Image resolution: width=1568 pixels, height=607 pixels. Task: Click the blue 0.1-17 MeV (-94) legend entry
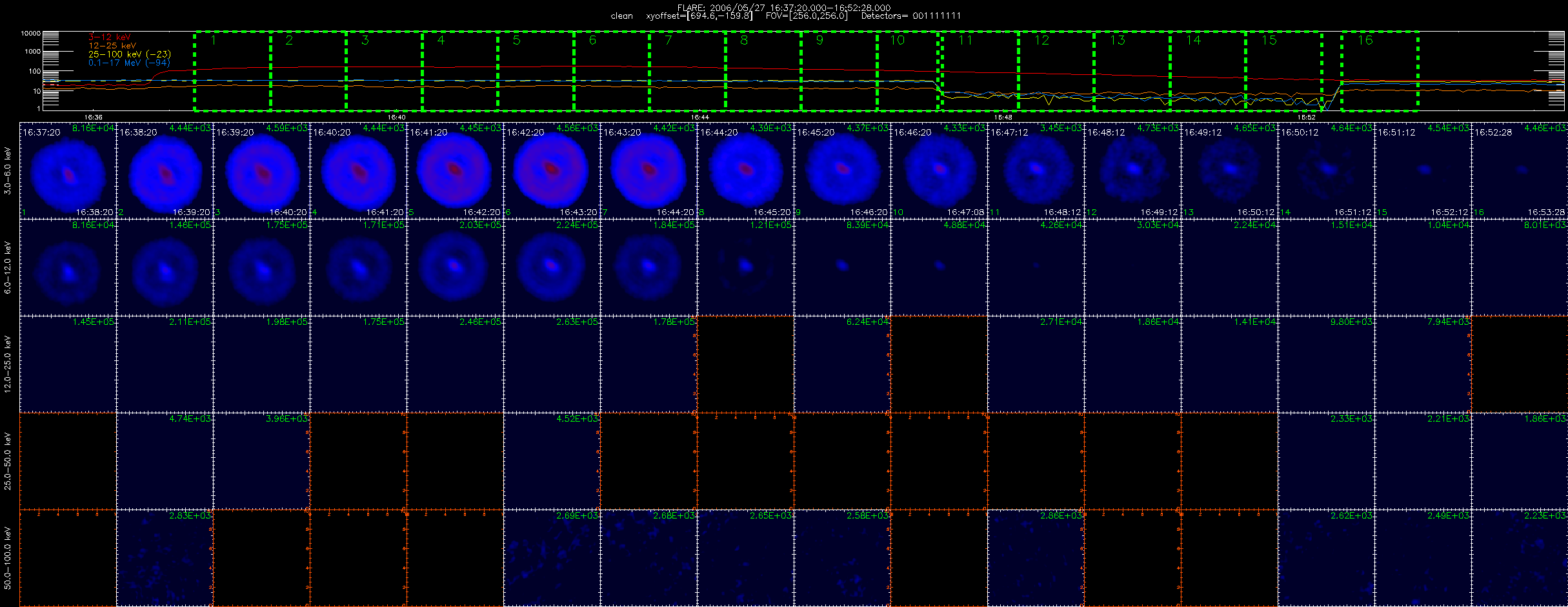click(x=129, y=63)
